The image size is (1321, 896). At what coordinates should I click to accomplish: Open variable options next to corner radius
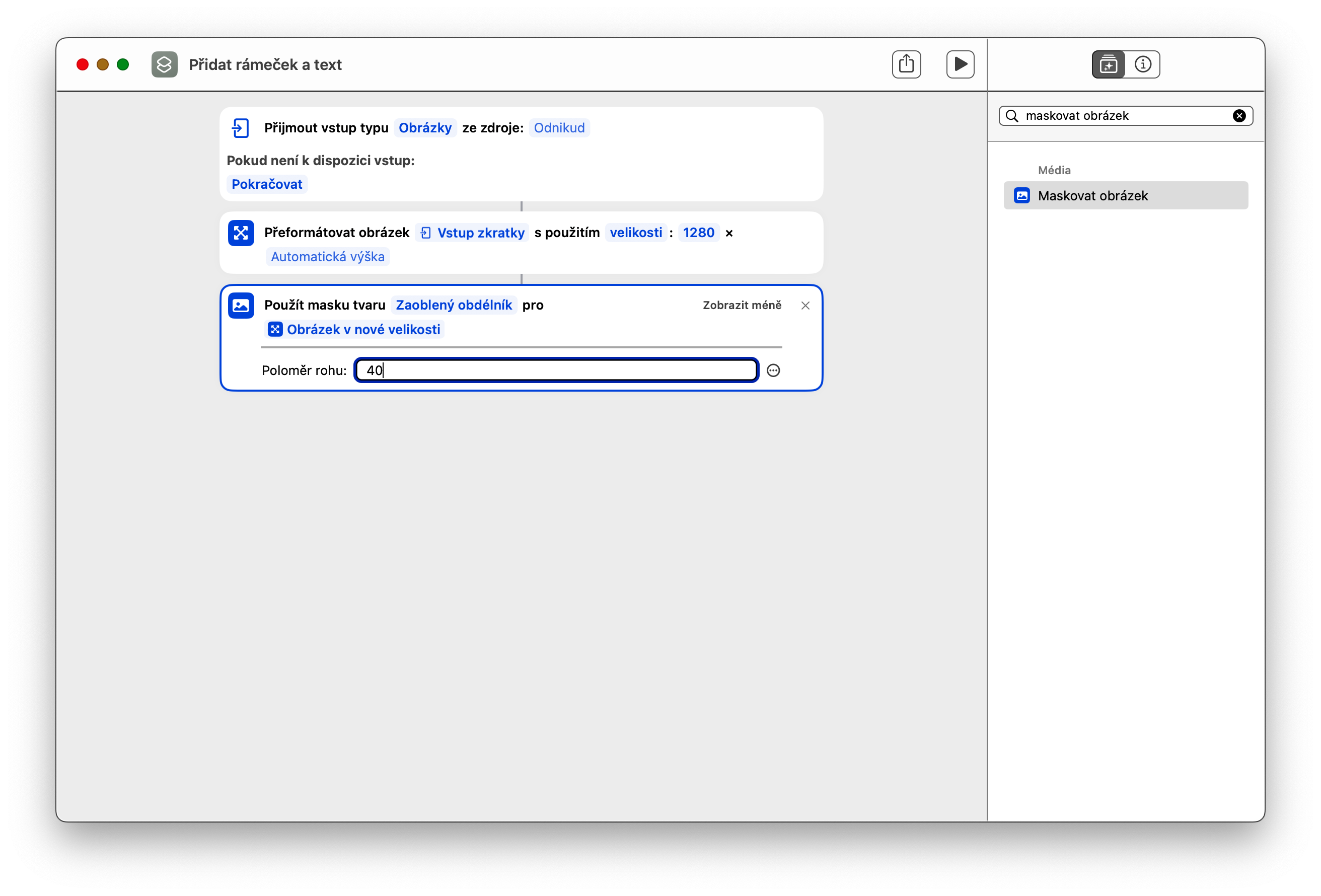coord(773,370)
